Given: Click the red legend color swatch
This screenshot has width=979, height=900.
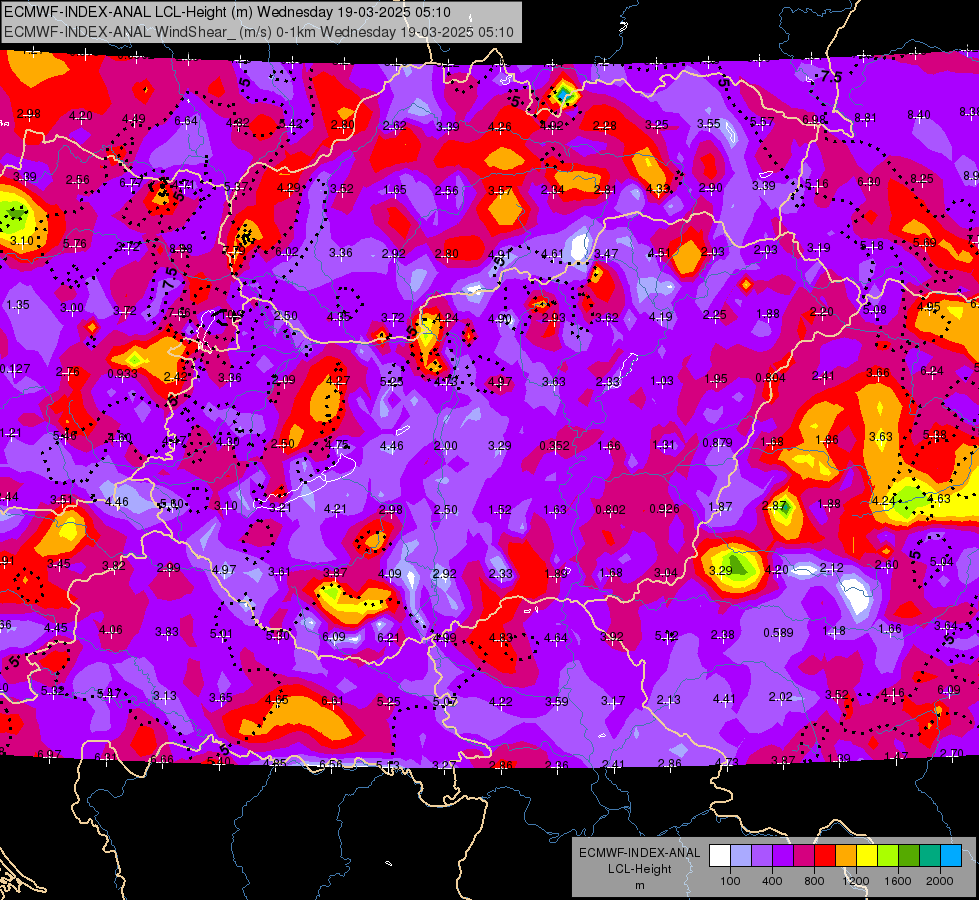Looking at the screenshot, I should coord(825,855).
